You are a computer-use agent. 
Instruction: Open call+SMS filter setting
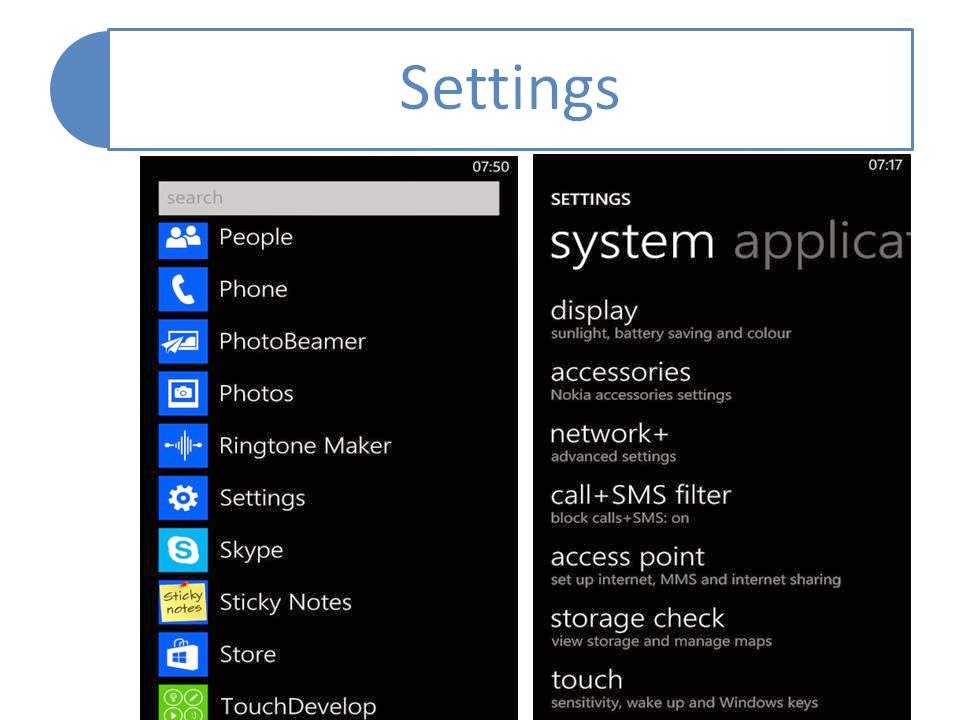(640, 504)
